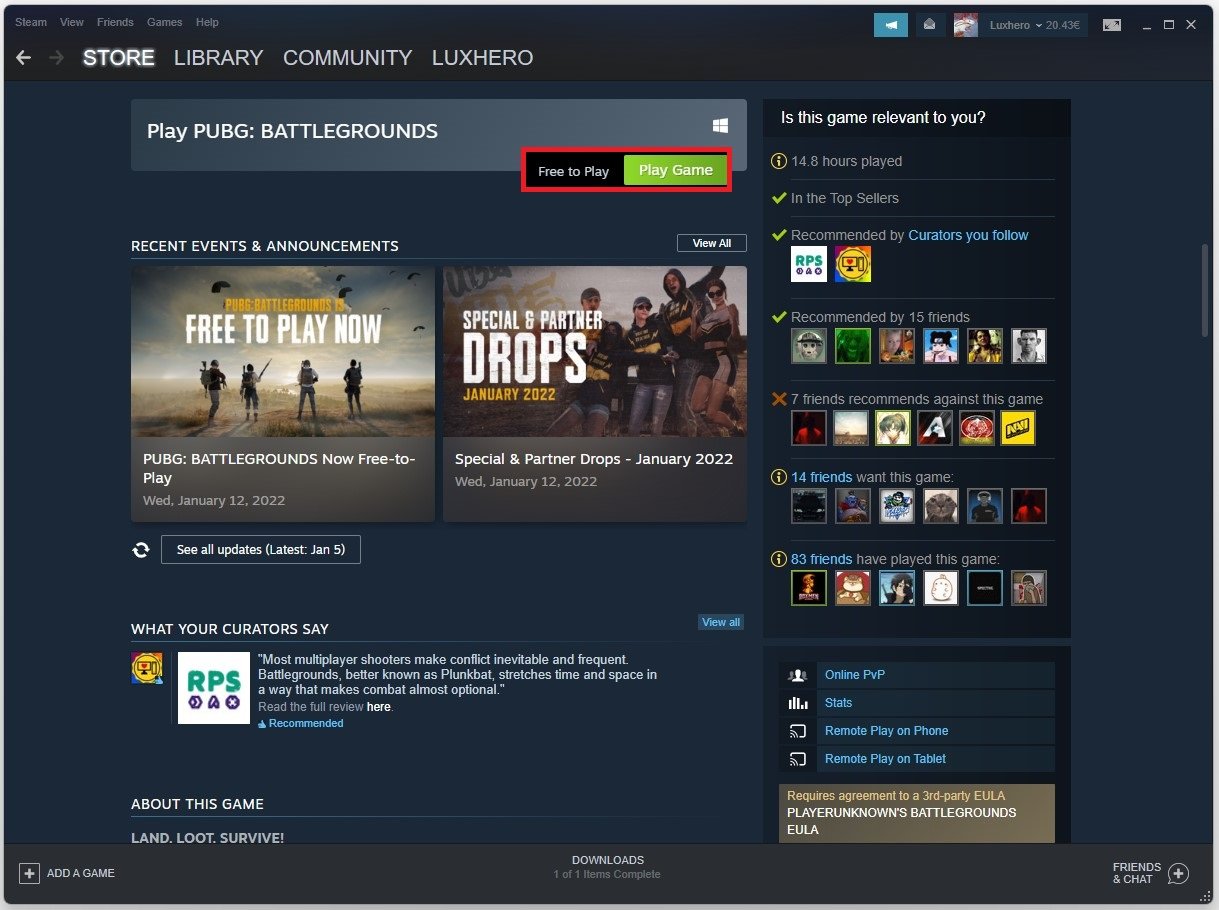The width and height of the screenshot is (1219, 910).
Task: Open the Luxhero account dropdown
Action: click(x=1015, y=25)
